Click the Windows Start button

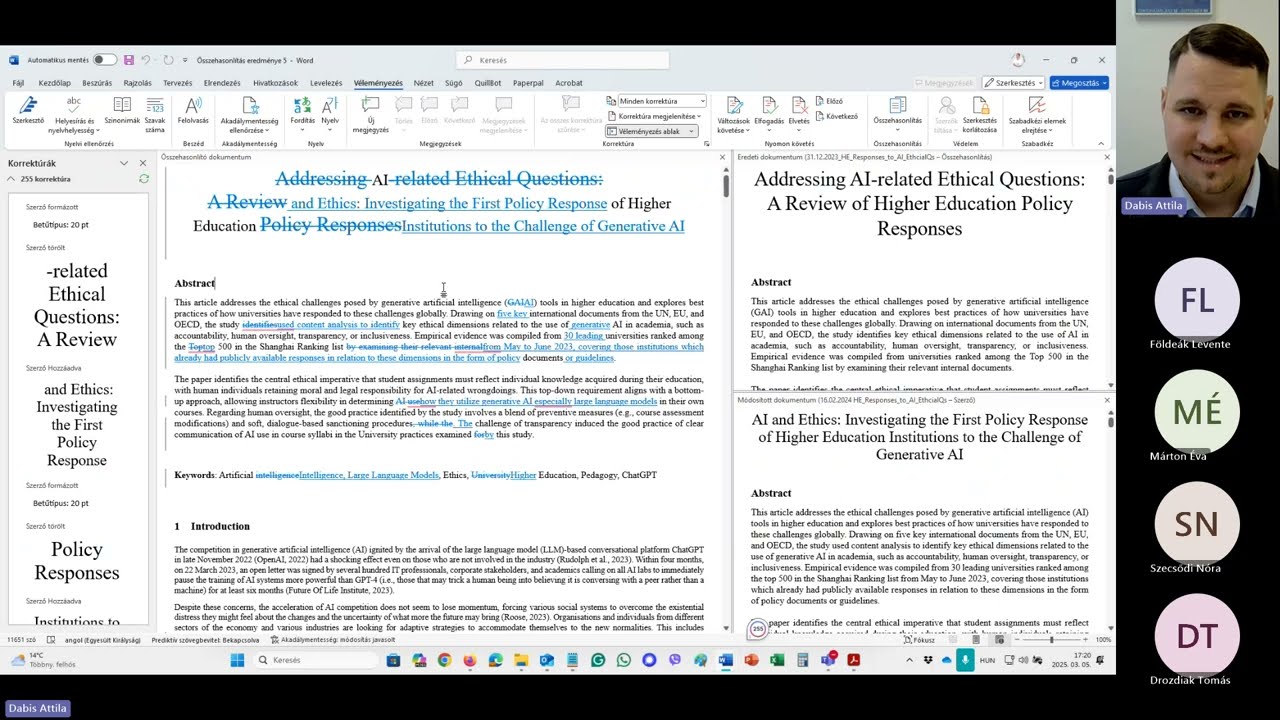click(x=237, y=660)
